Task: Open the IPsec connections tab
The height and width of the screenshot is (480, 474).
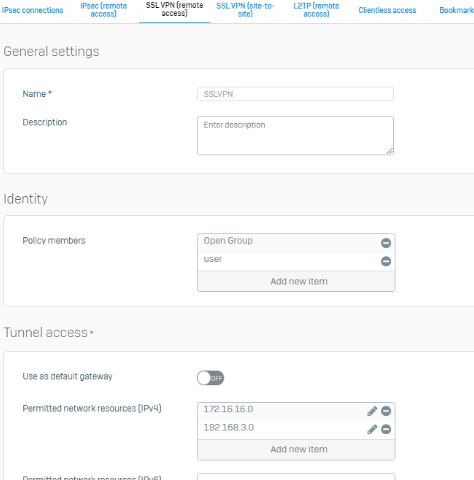Action: tap(32, 10)
